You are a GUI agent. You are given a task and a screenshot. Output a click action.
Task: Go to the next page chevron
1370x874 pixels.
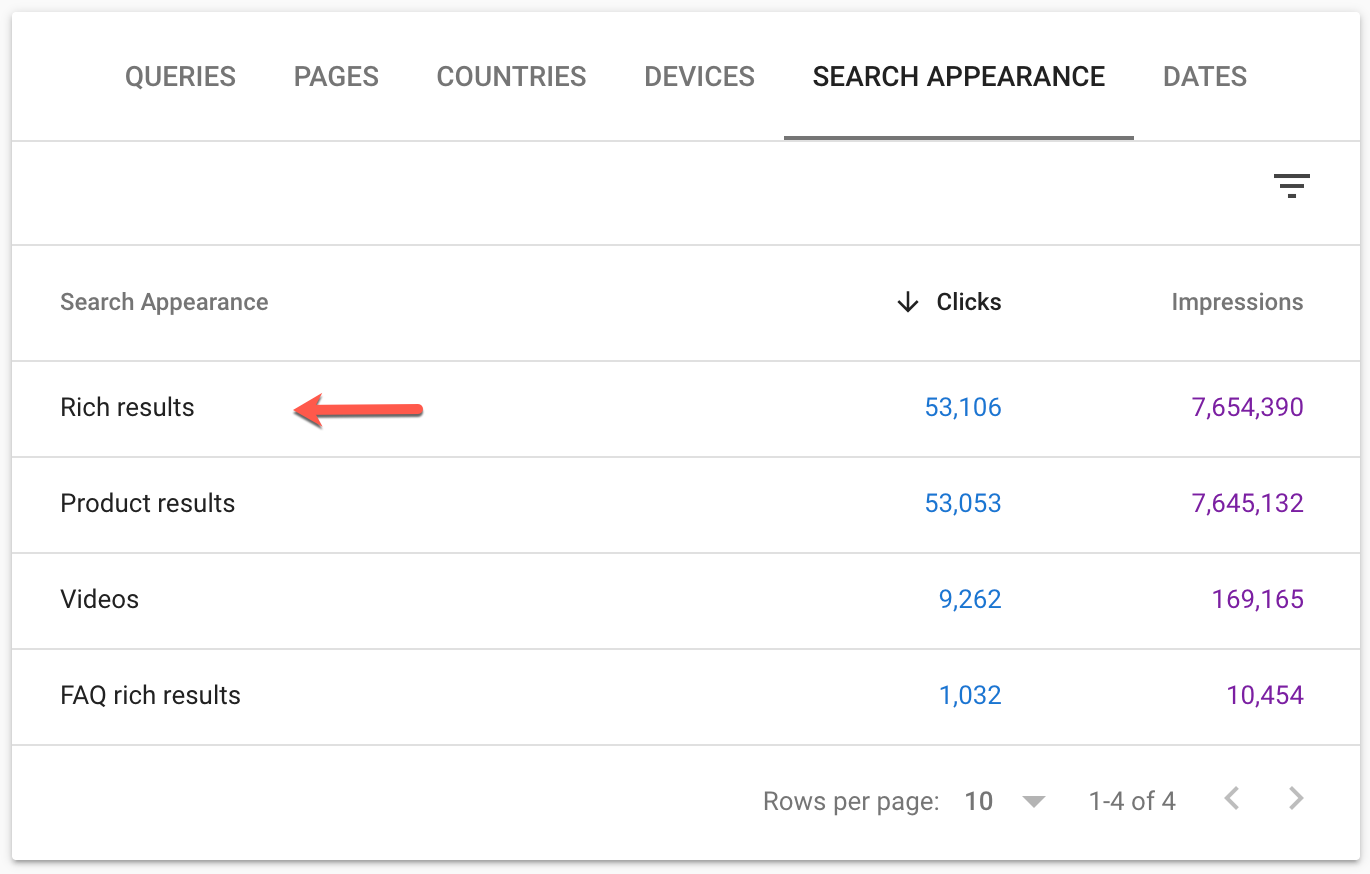tap(1295, 799)
